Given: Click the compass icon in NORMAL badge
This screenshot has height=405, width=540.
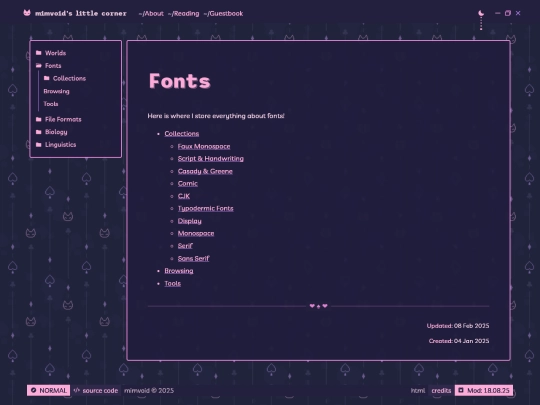Looking at the screenshot, I should (33, 390).
